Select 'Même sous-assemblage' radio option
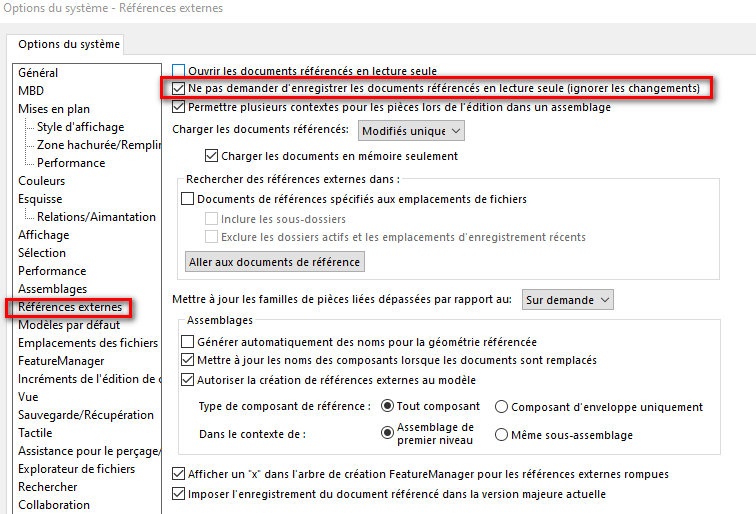This screenshot has height=514, width=756. pyautogui.click(x=502, y=435)
